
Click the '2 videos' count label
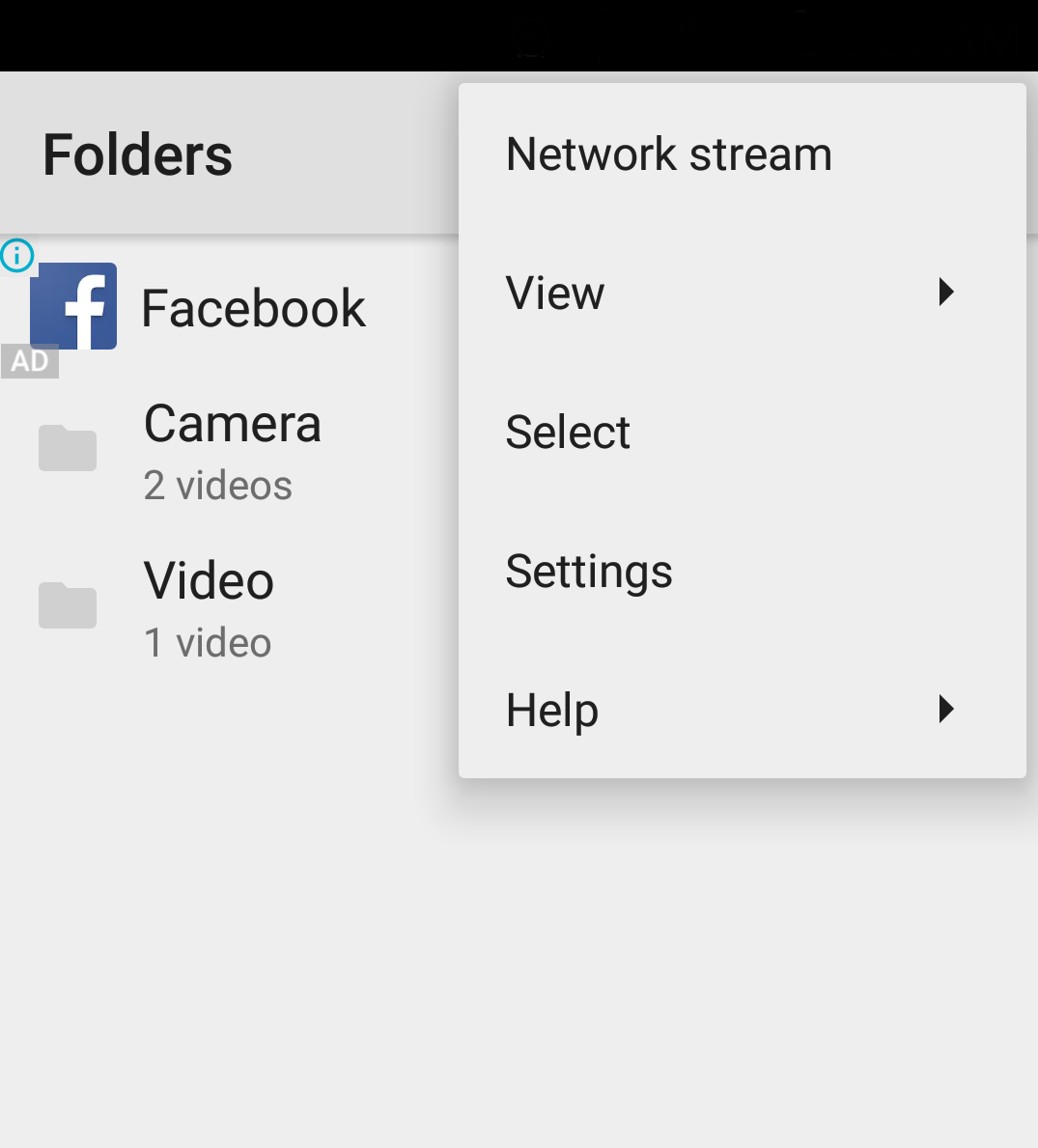pos(218,486)
